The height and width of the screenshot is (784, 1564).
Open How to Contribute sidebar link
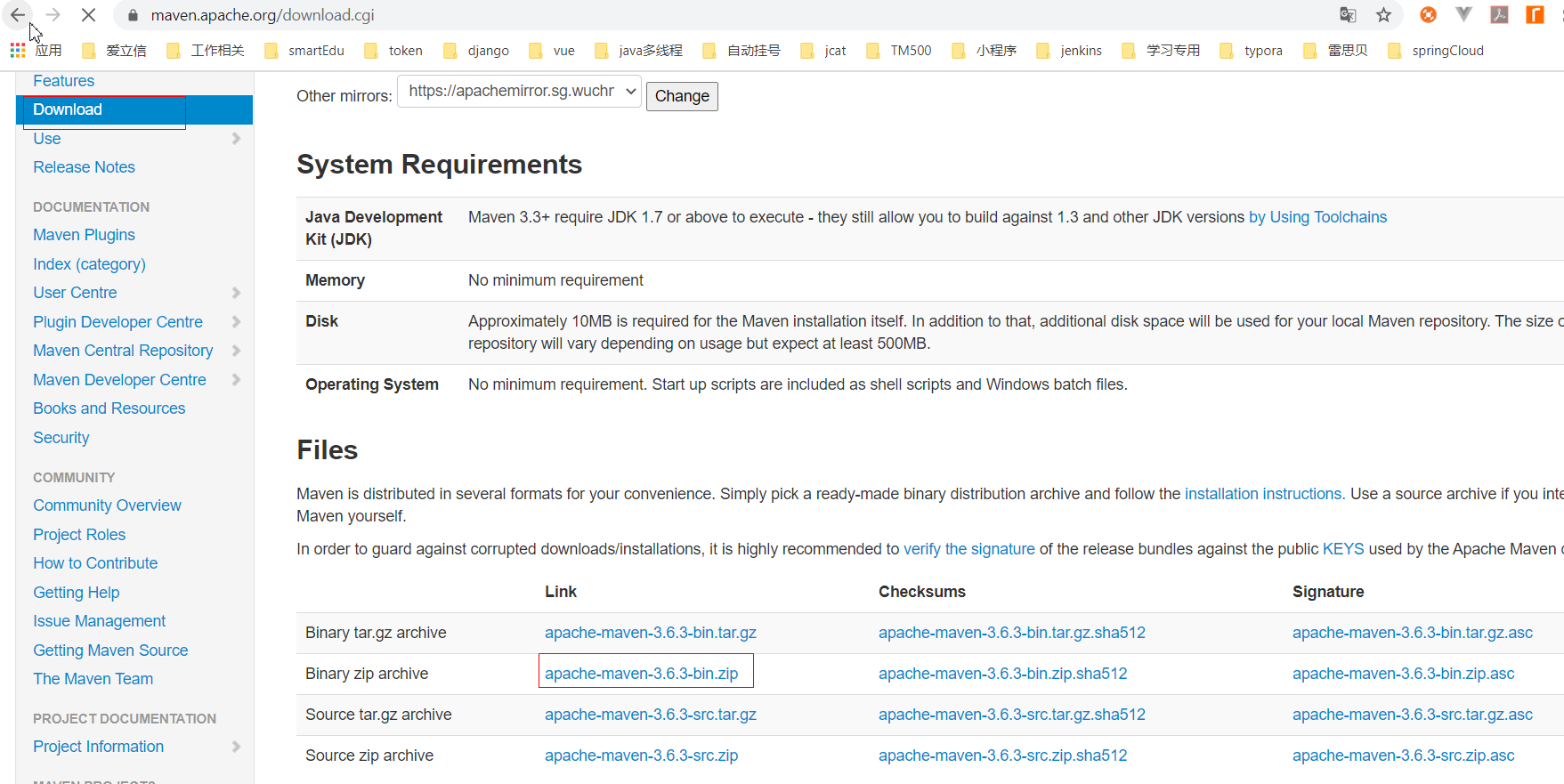[95, 563]
